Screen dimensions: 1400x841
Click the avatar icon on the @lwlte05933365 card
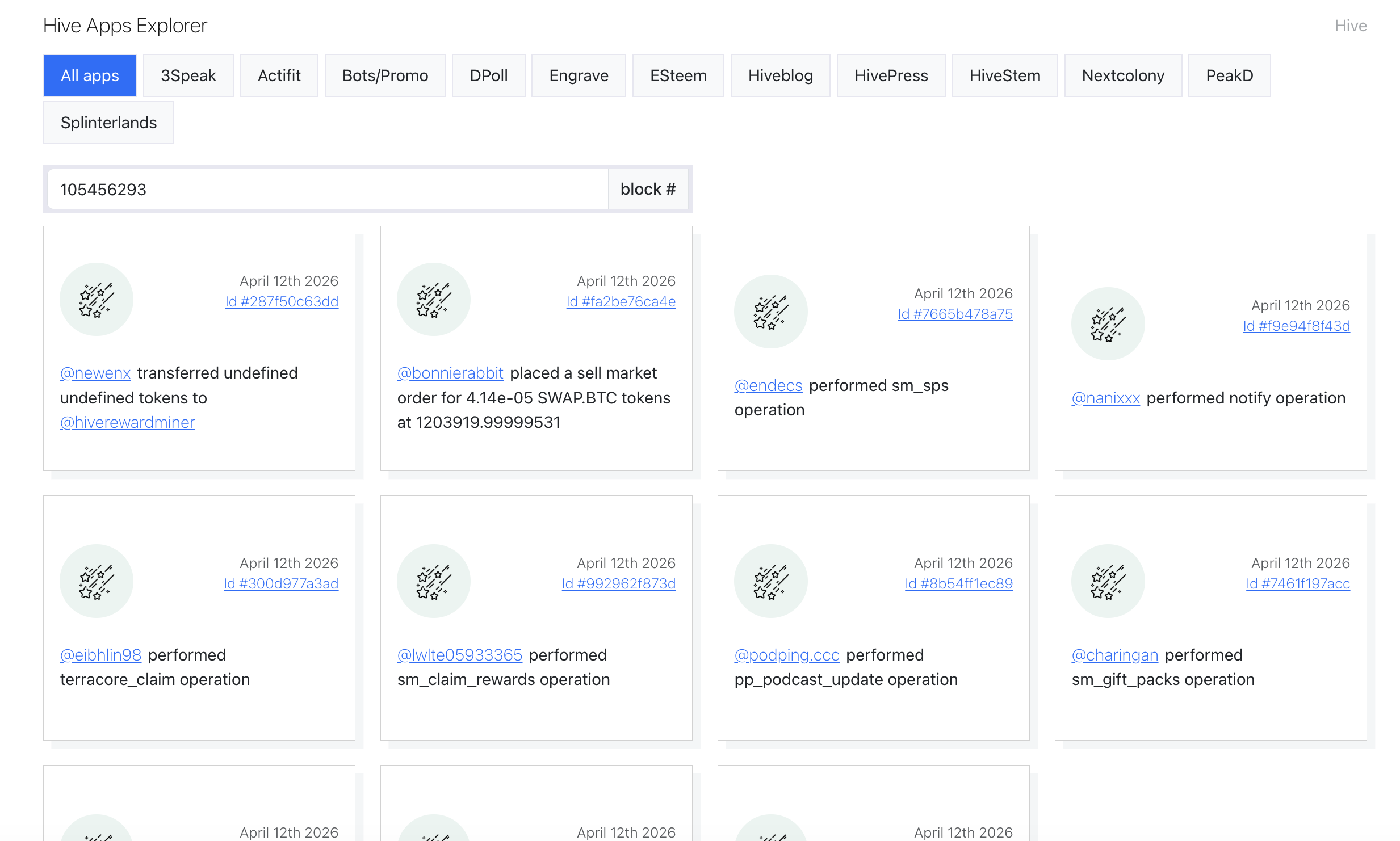click(x=434, y=581)
